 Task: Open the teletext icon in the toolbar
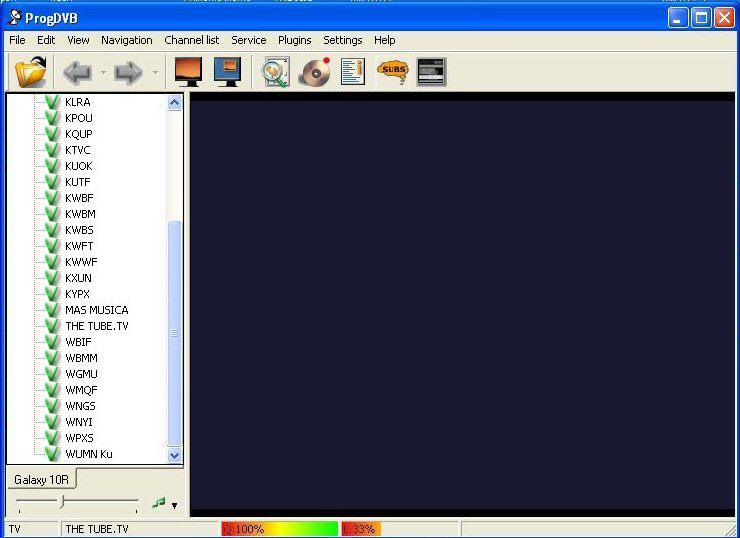tap(431, 72)
